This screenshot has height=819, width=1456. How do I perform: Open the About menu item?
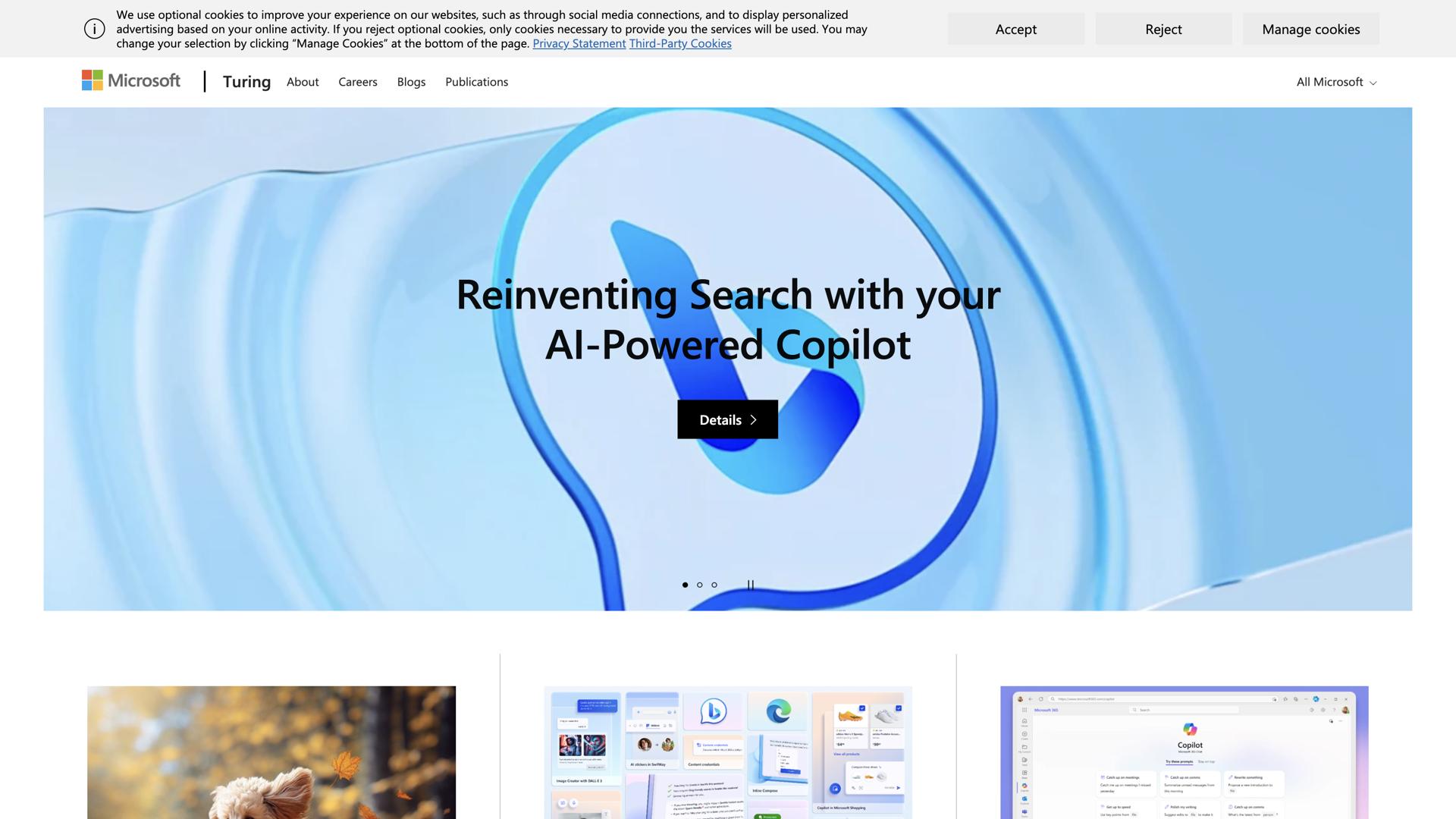303,82
